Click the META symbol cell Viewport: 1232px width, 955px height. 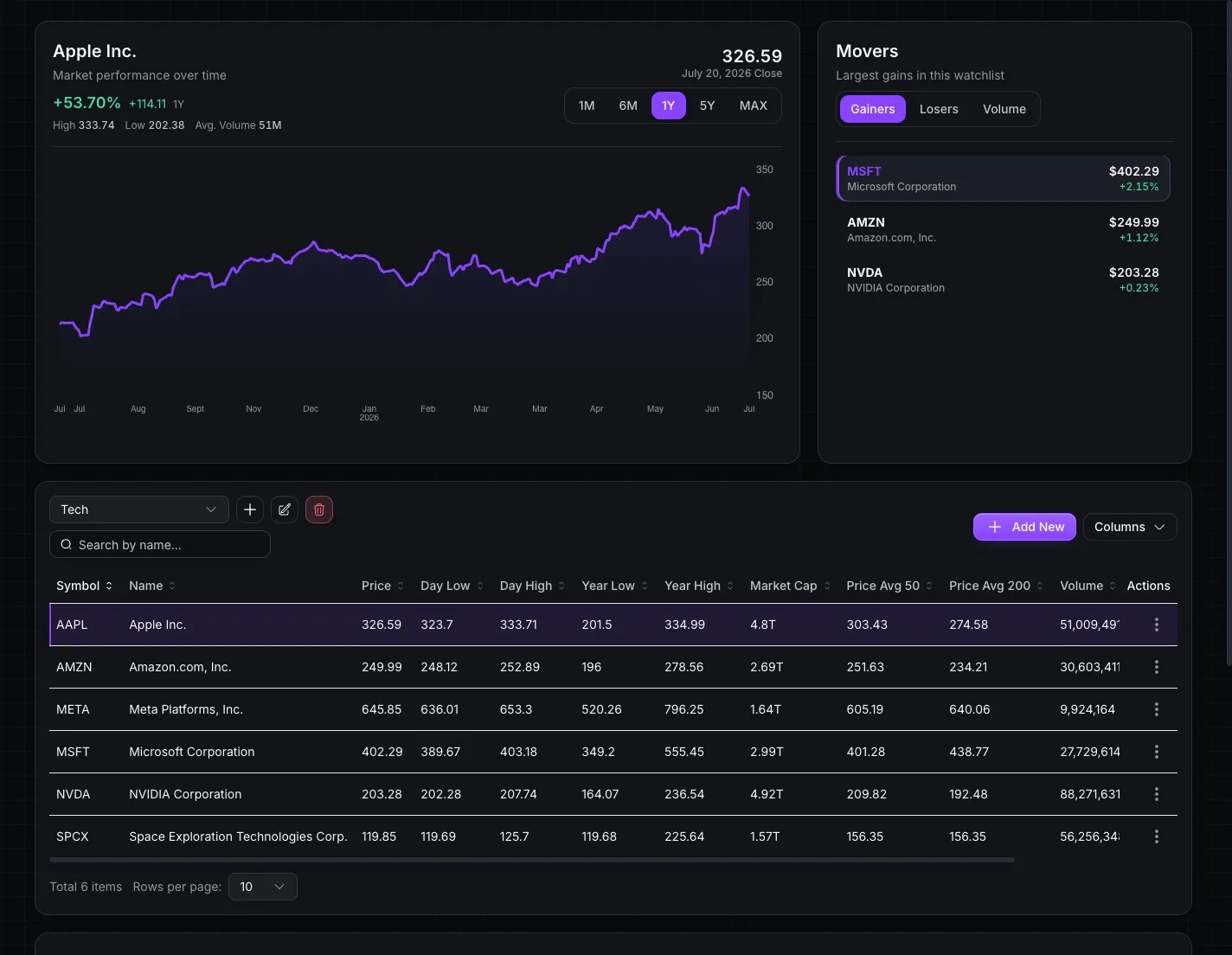click(x=73, y=709)
